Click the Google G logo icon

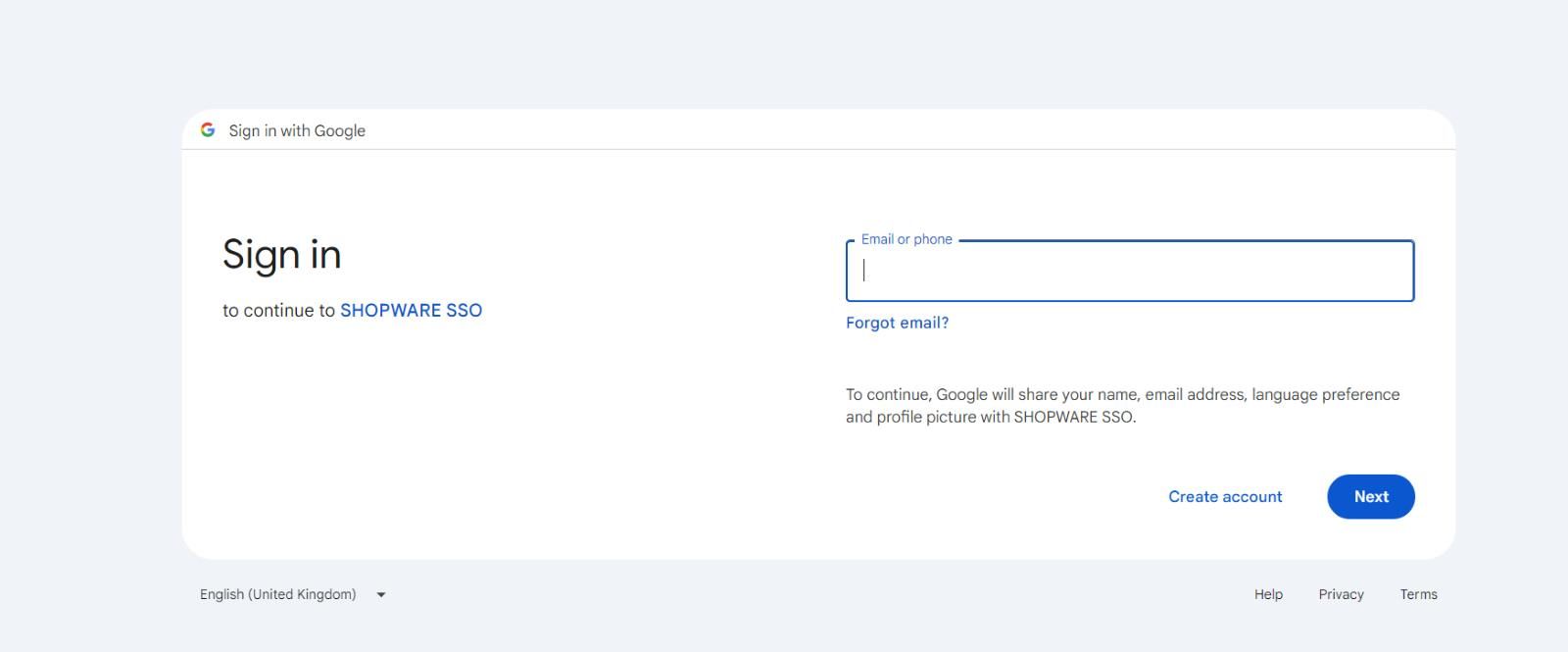[x=208, y=129]
